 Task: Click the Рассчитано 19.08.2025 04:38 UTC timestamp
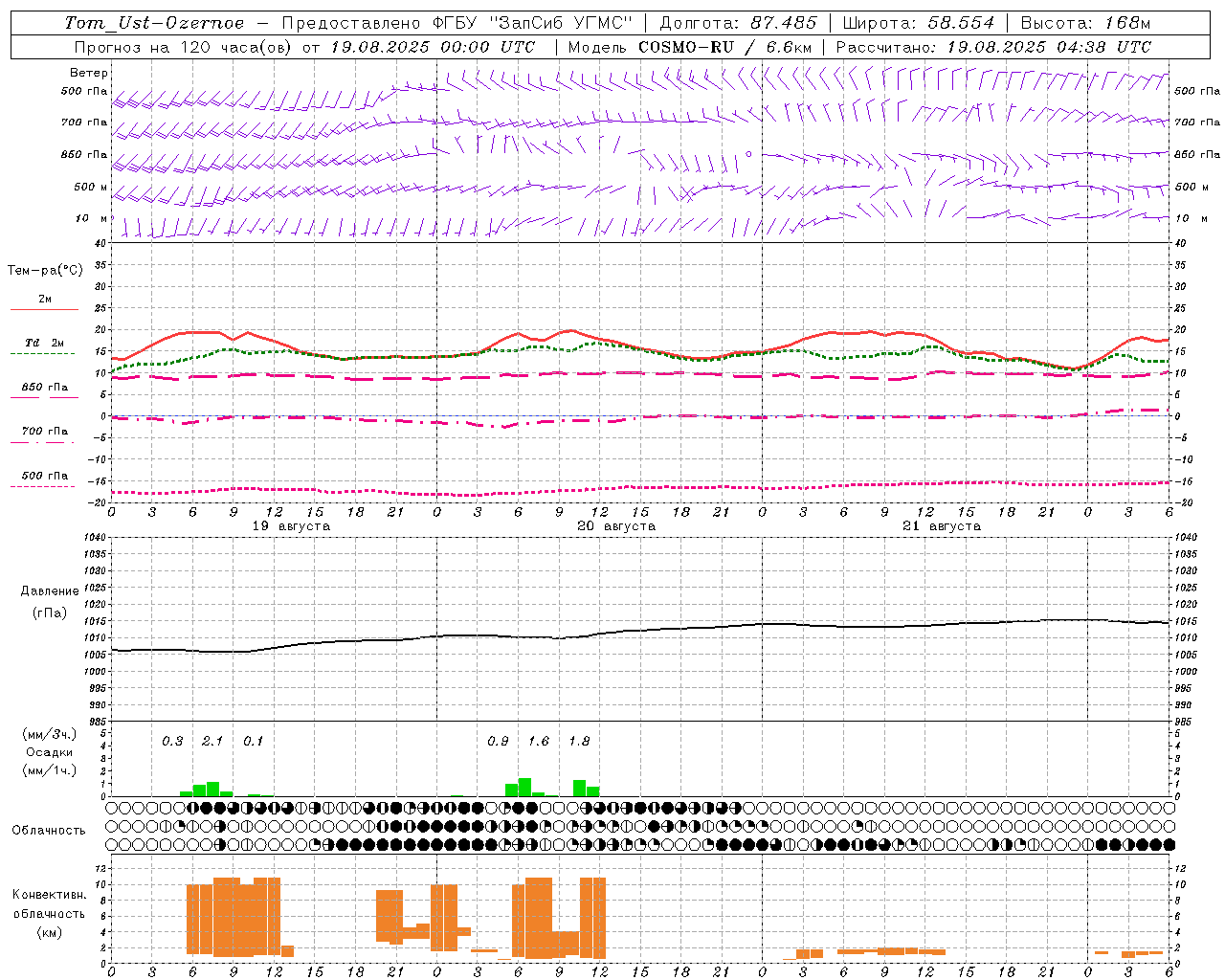[x=993, y=47]
